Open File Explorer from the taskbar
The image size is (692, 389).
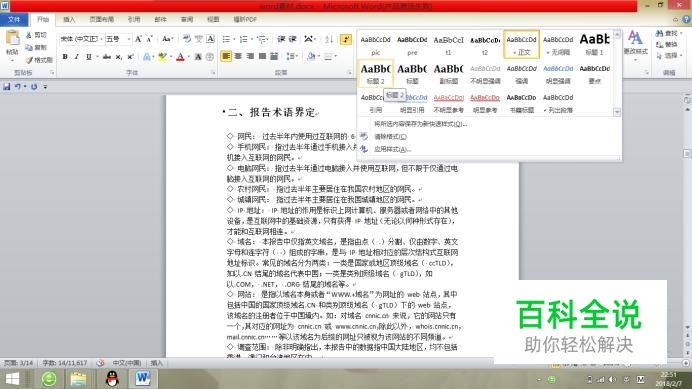[x=78, y=379]
